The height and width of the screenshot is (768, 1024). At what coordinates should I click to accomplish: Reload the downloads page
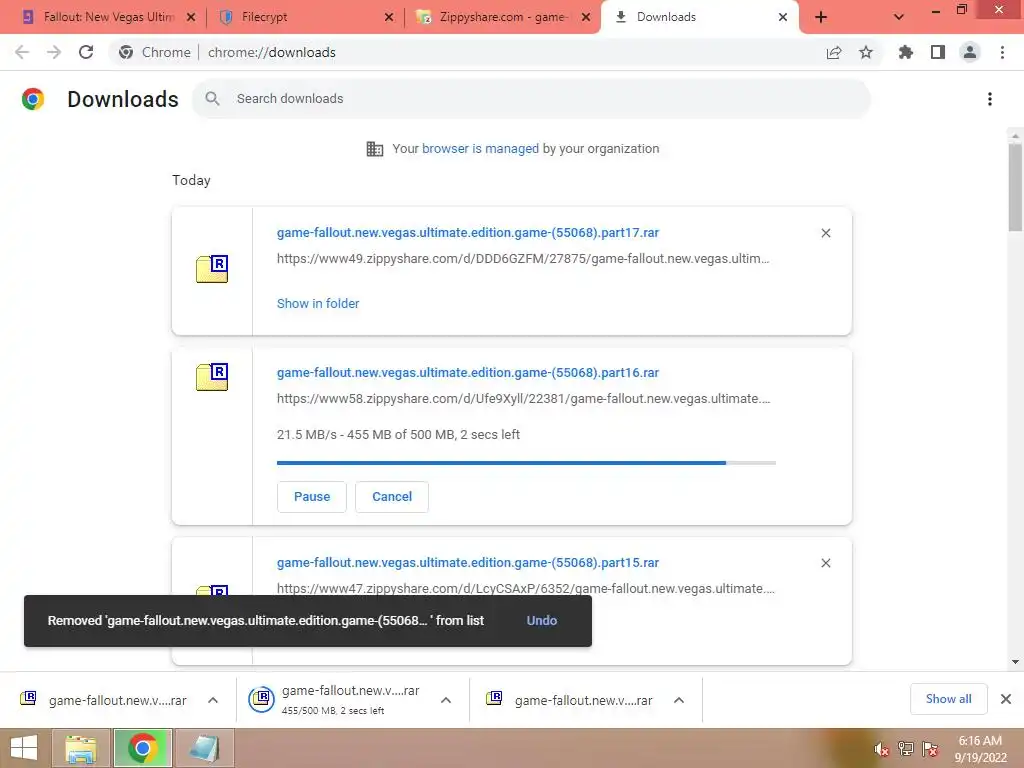point(86,52)
